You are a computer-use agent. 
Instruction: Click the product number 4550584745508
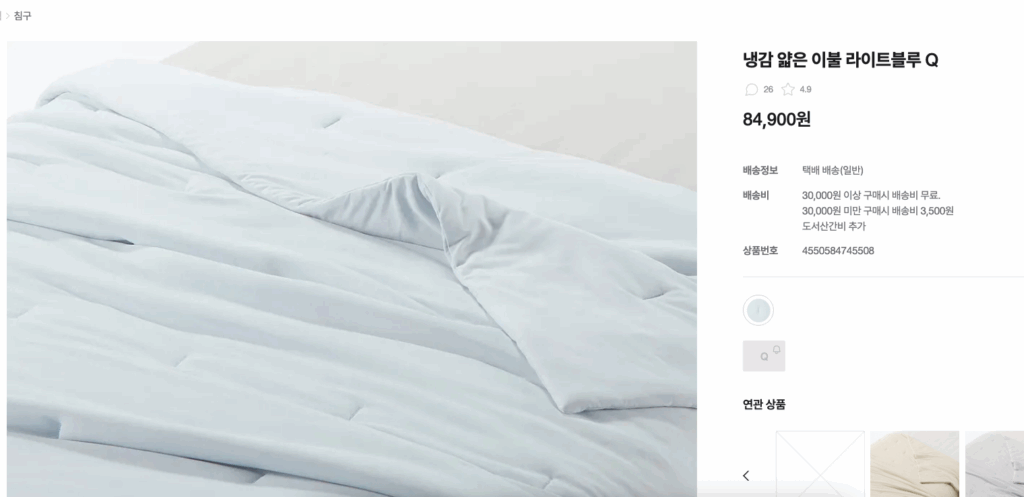pos(838,251)
